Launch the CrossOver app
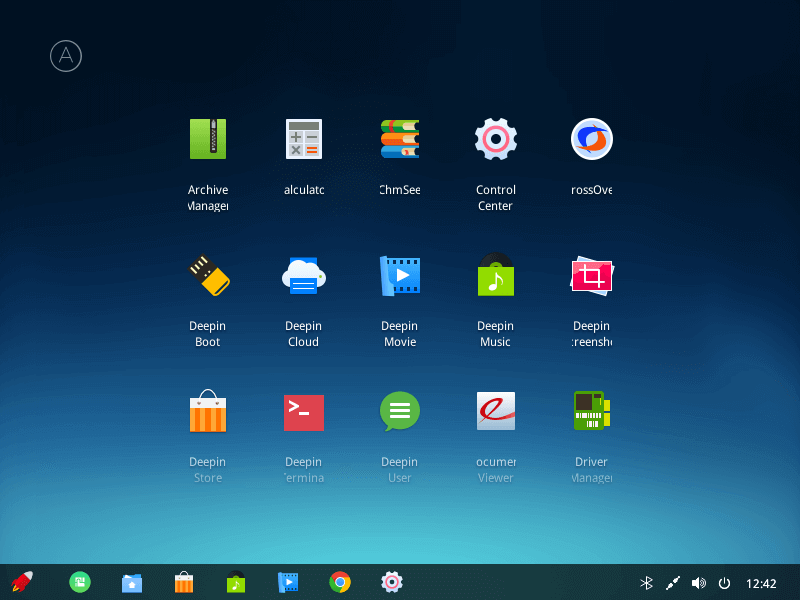800x600 pixels. point(591,139)
